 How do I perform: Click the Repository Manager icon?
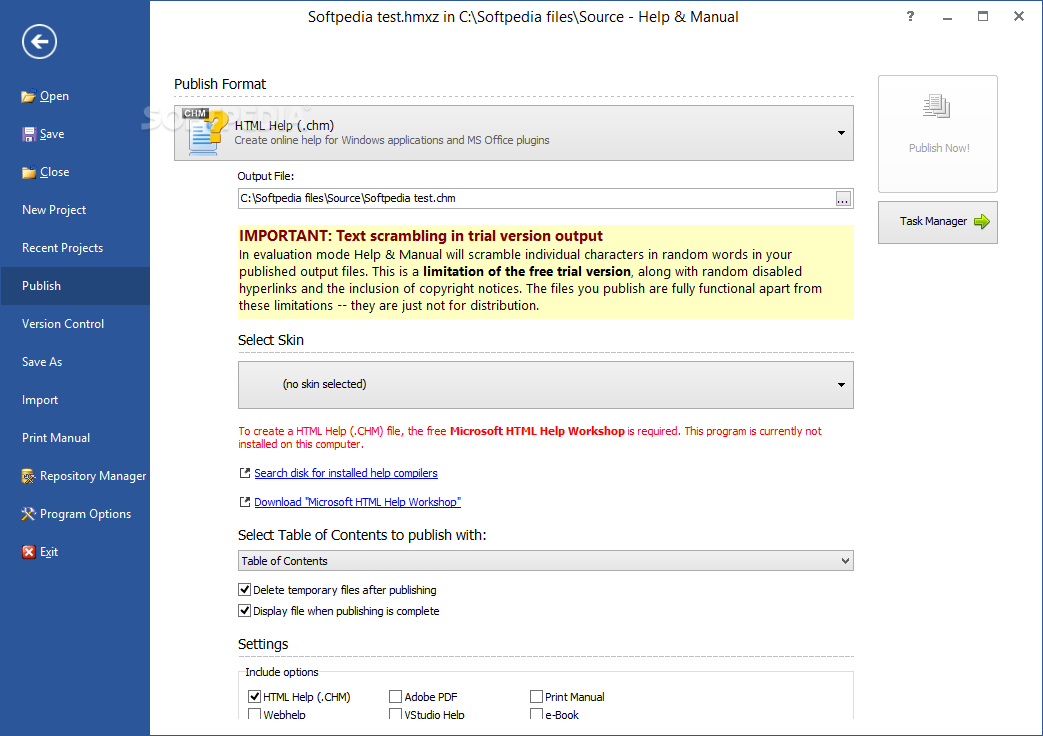pos(28,476)
